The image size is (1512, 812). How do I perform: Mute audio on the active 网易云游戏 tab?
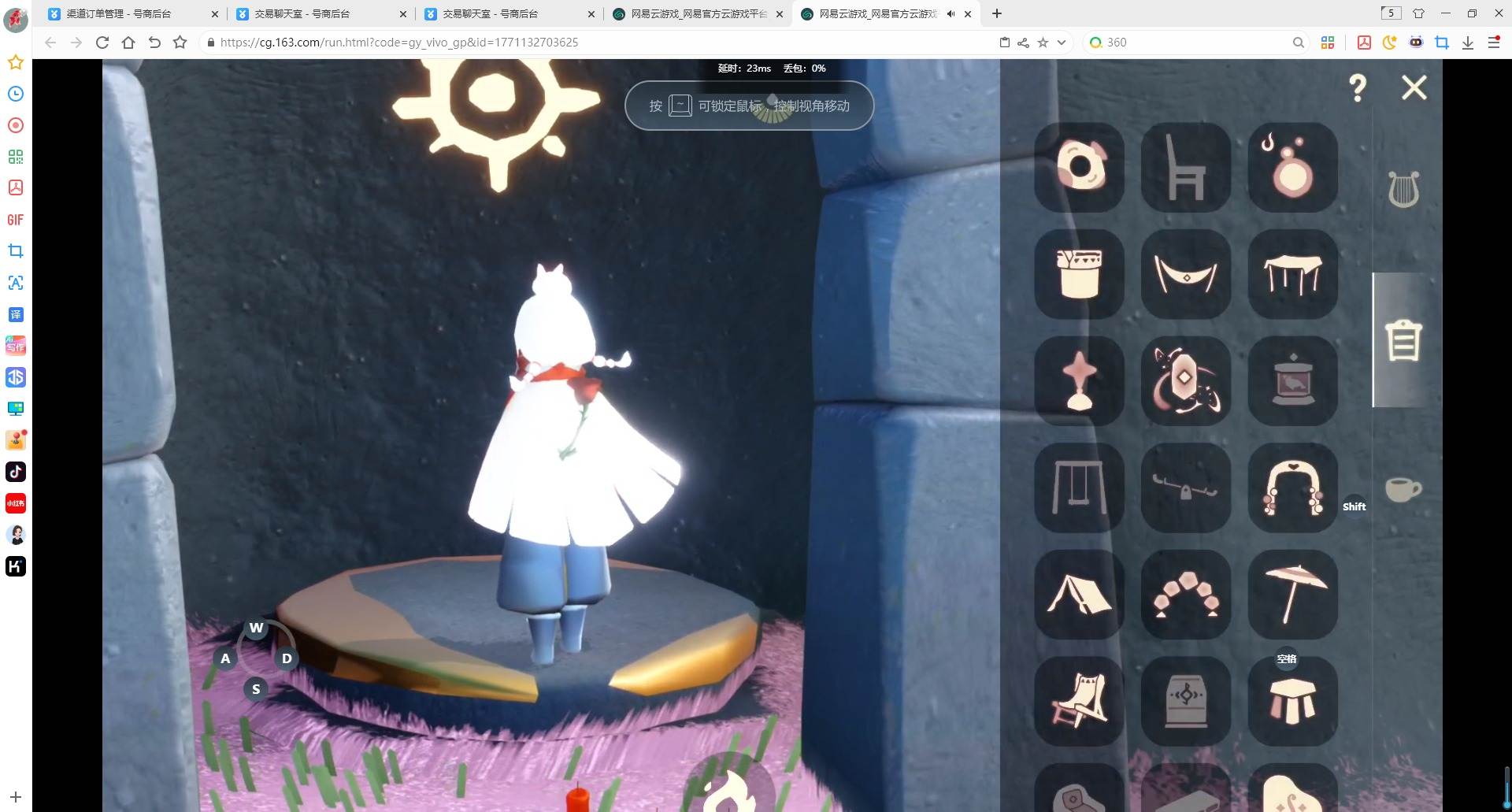(x=951, y=13)
